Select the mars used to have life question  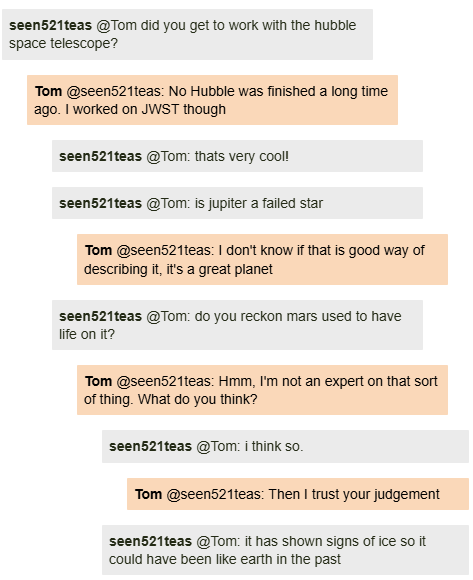click(x=237, y=325)
